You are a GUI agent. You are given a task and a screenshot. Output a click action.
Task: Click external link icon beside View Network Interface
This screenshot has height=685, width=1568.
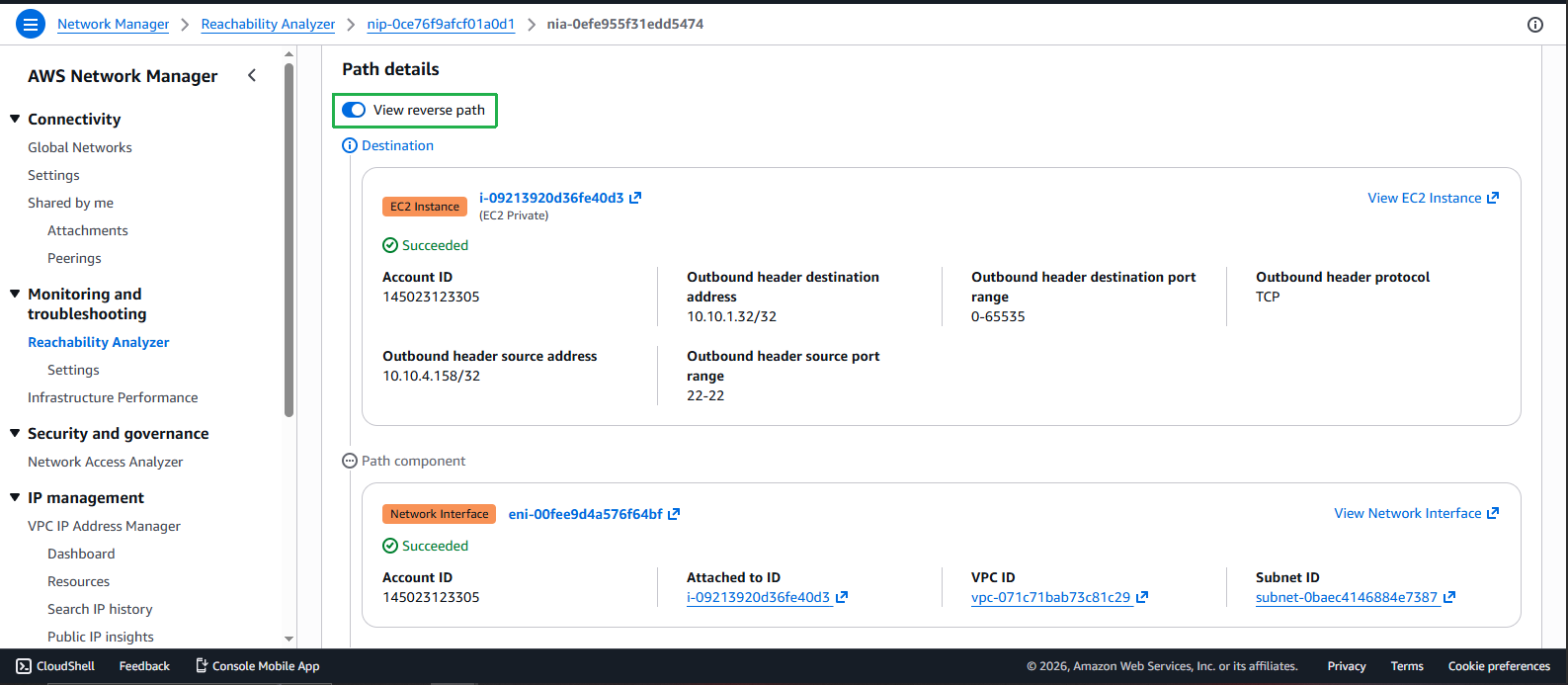coord(1493,513)
